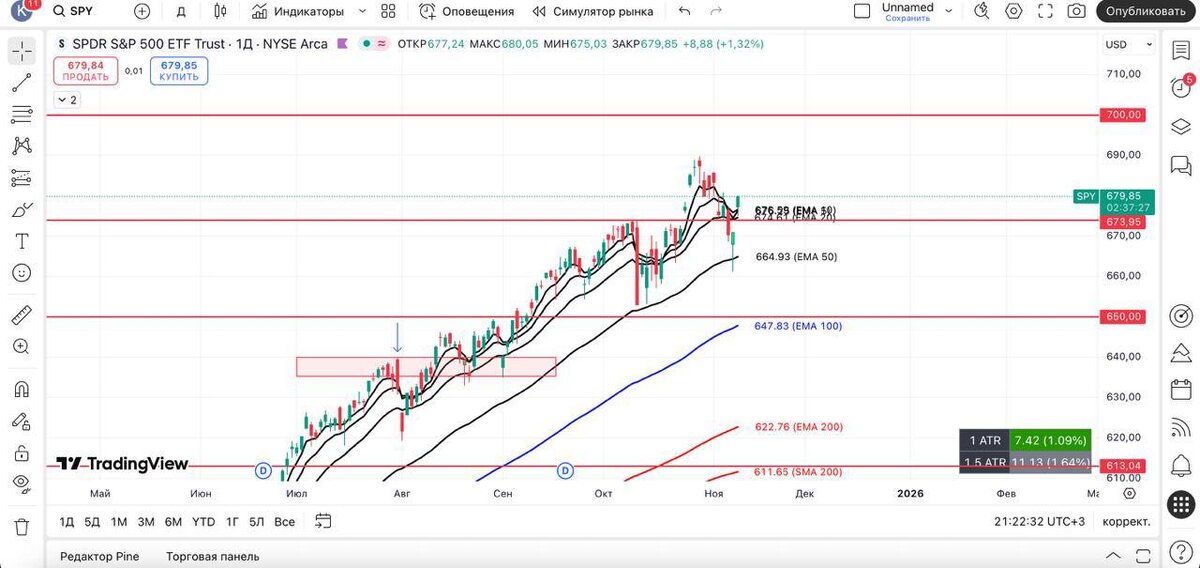The width and height of the screenshot is (1200, 568).
Task: Toggle magnet mode for drawings
Action: (x=21, y=389)
